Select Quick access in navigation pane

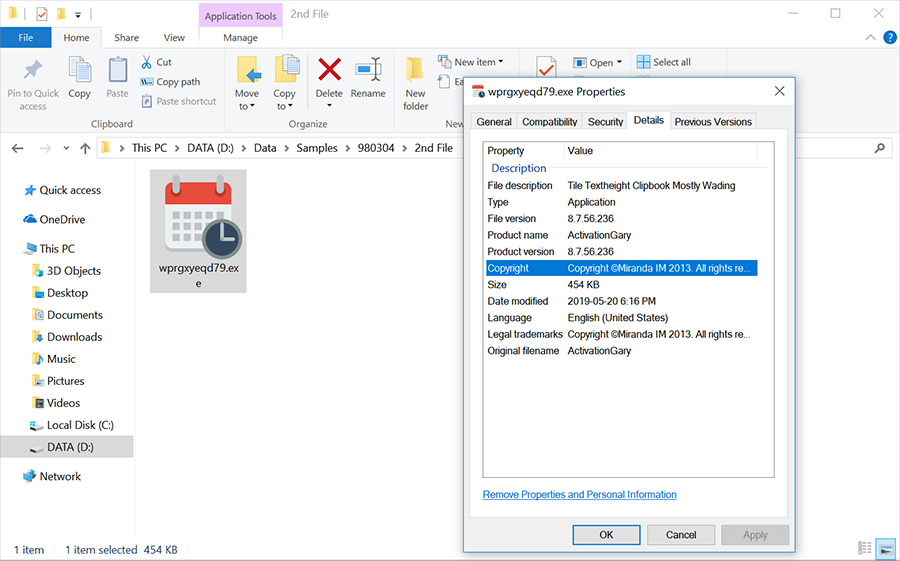[63, 190]
